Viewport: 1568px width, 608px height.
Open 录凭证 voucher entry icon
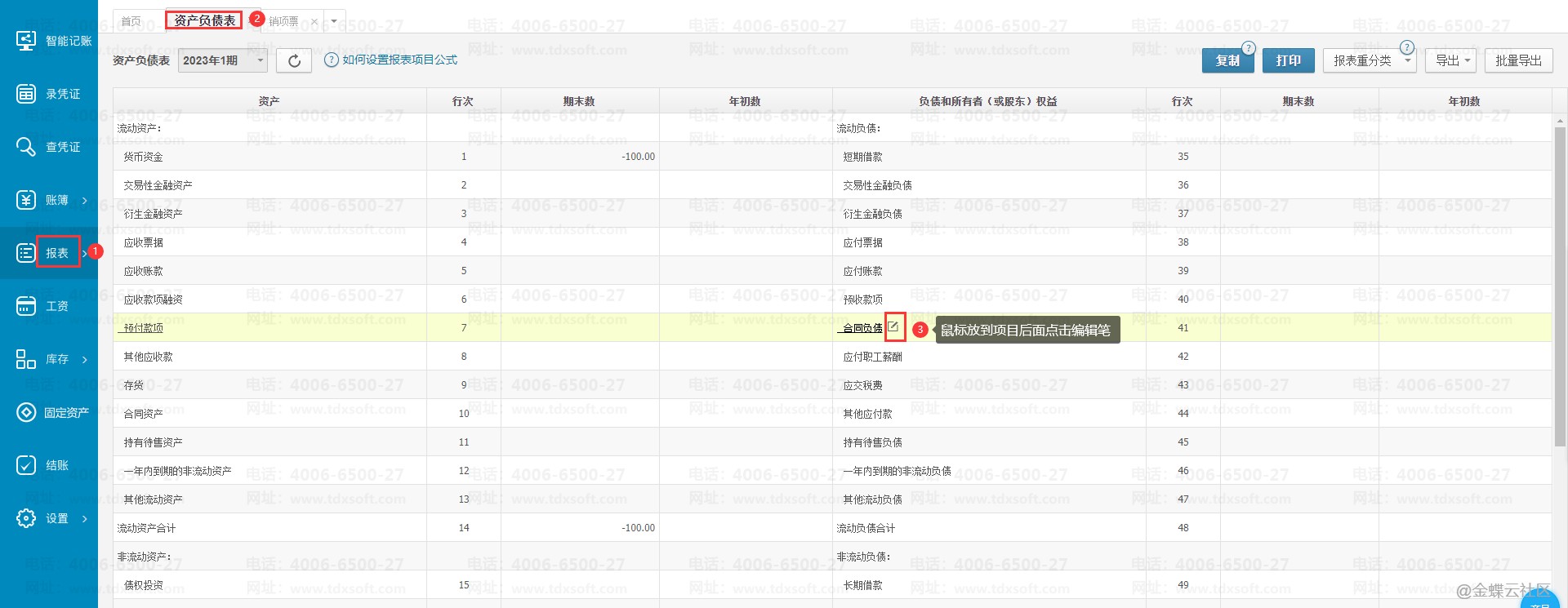(x=26, y=94)
